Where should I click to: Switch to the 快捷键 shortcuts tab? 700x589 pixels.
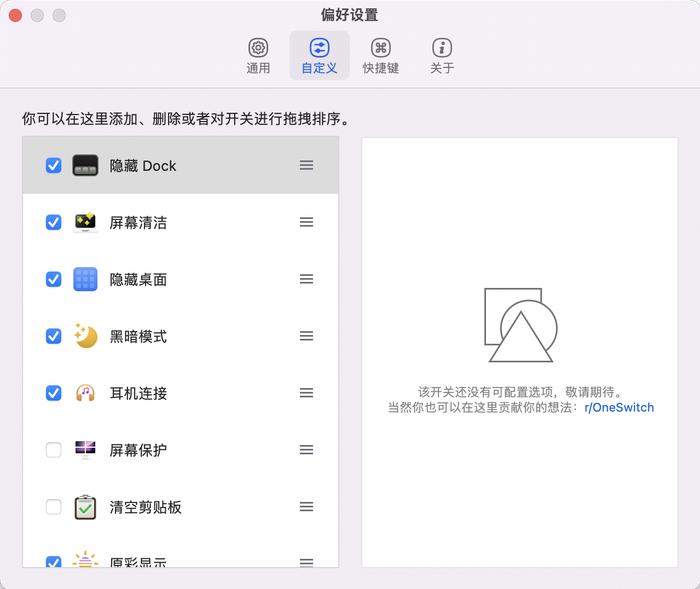pos(380,56)
